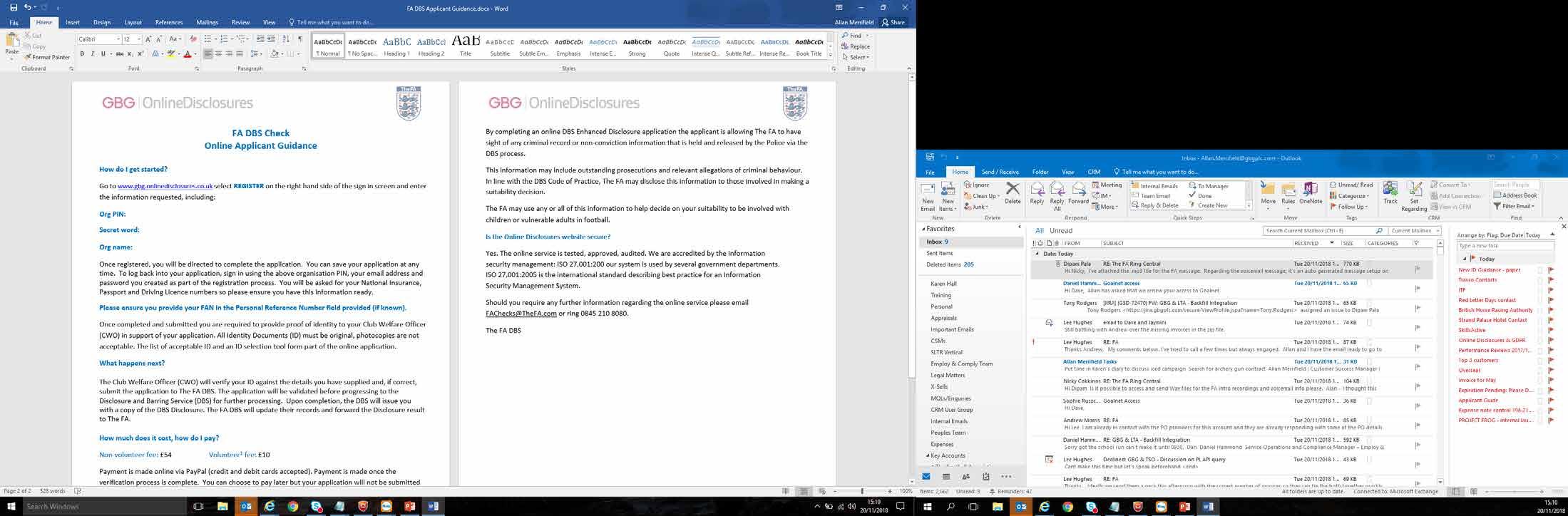Tick the checkbox beside the 'Top 3 customers' task
Viewport: 1568px width, 516px height.
click(1540, 361)
